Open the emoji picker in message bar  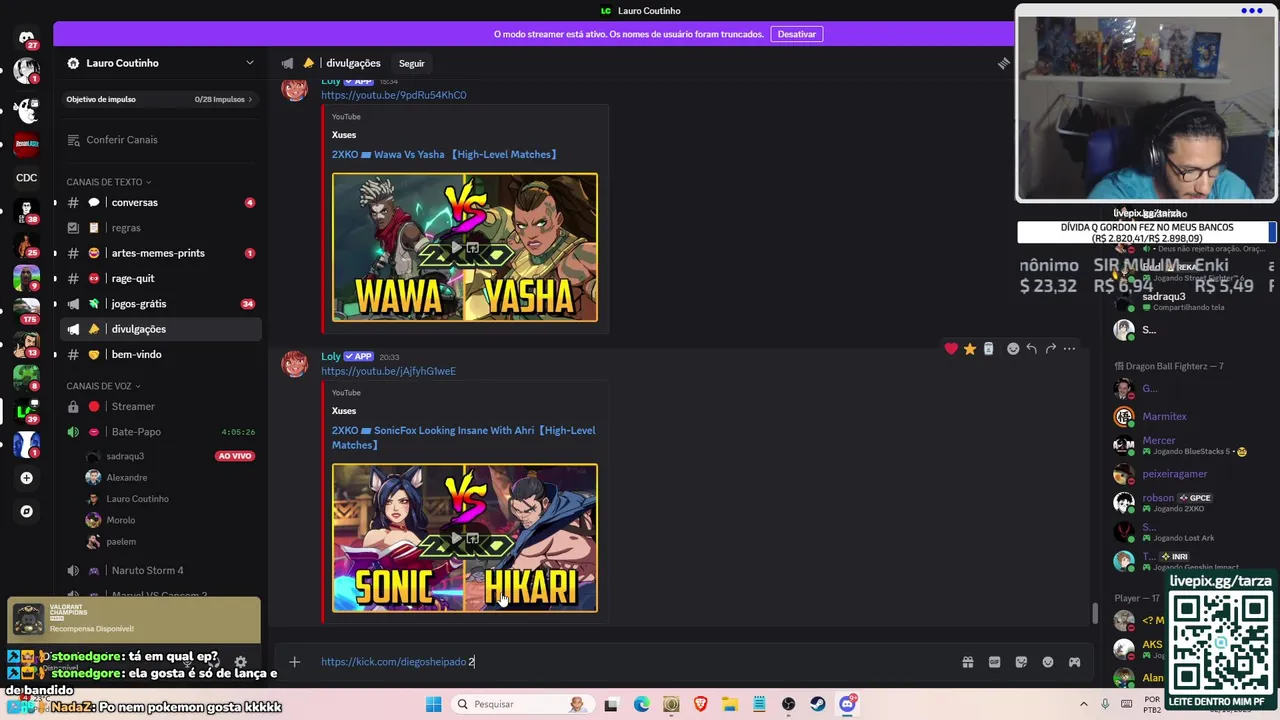pos(1048,662)
